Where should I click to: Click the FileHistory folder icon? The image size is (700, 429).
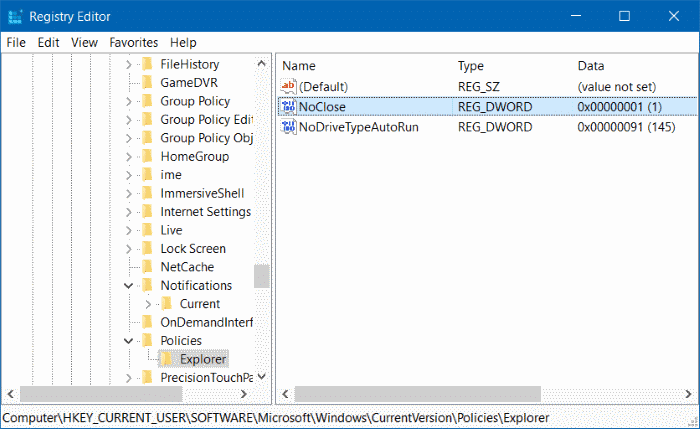point(147,64)
